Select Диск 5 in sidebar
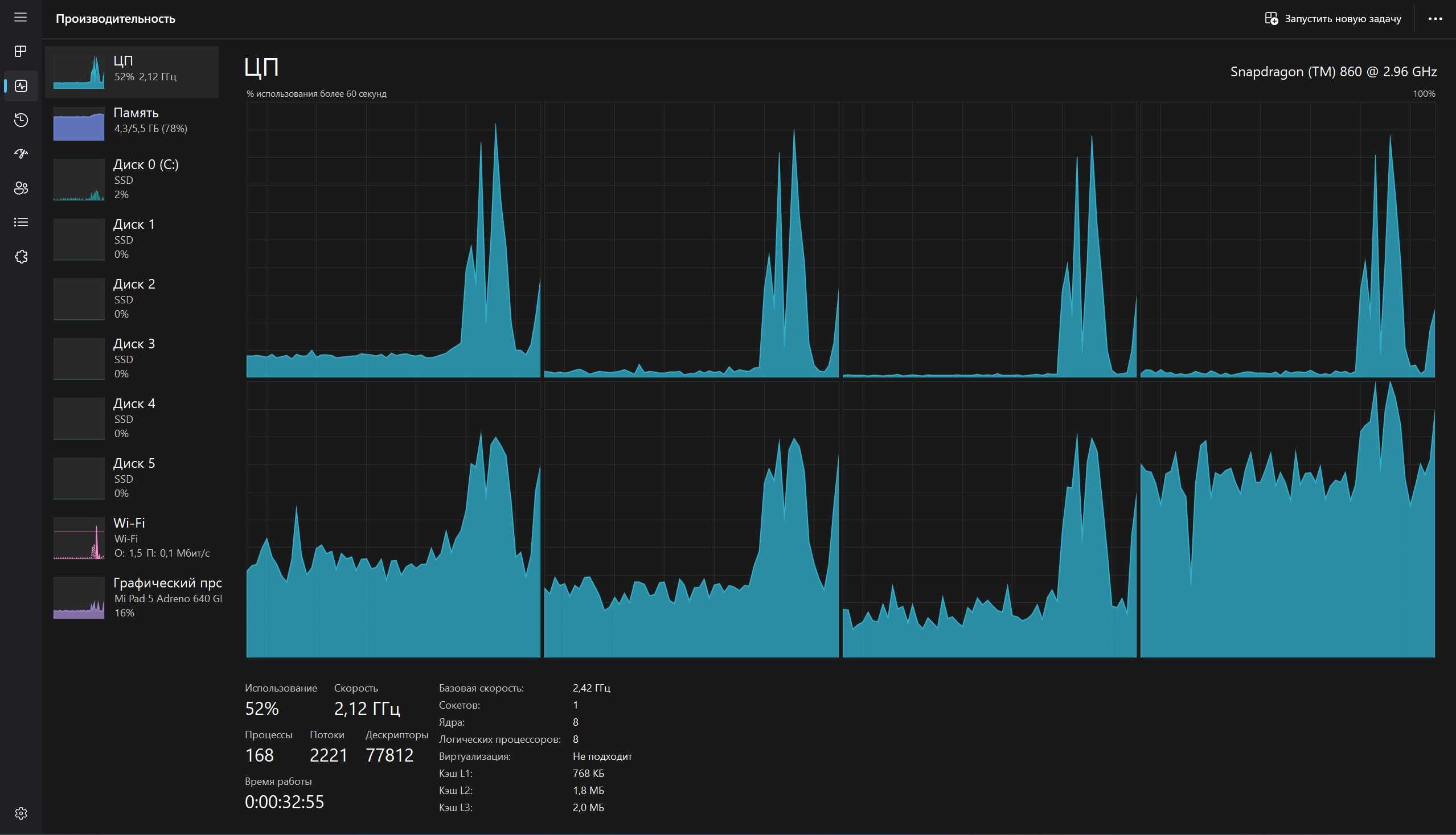The width and height of the screenshot is (1456, 835). 132,477
